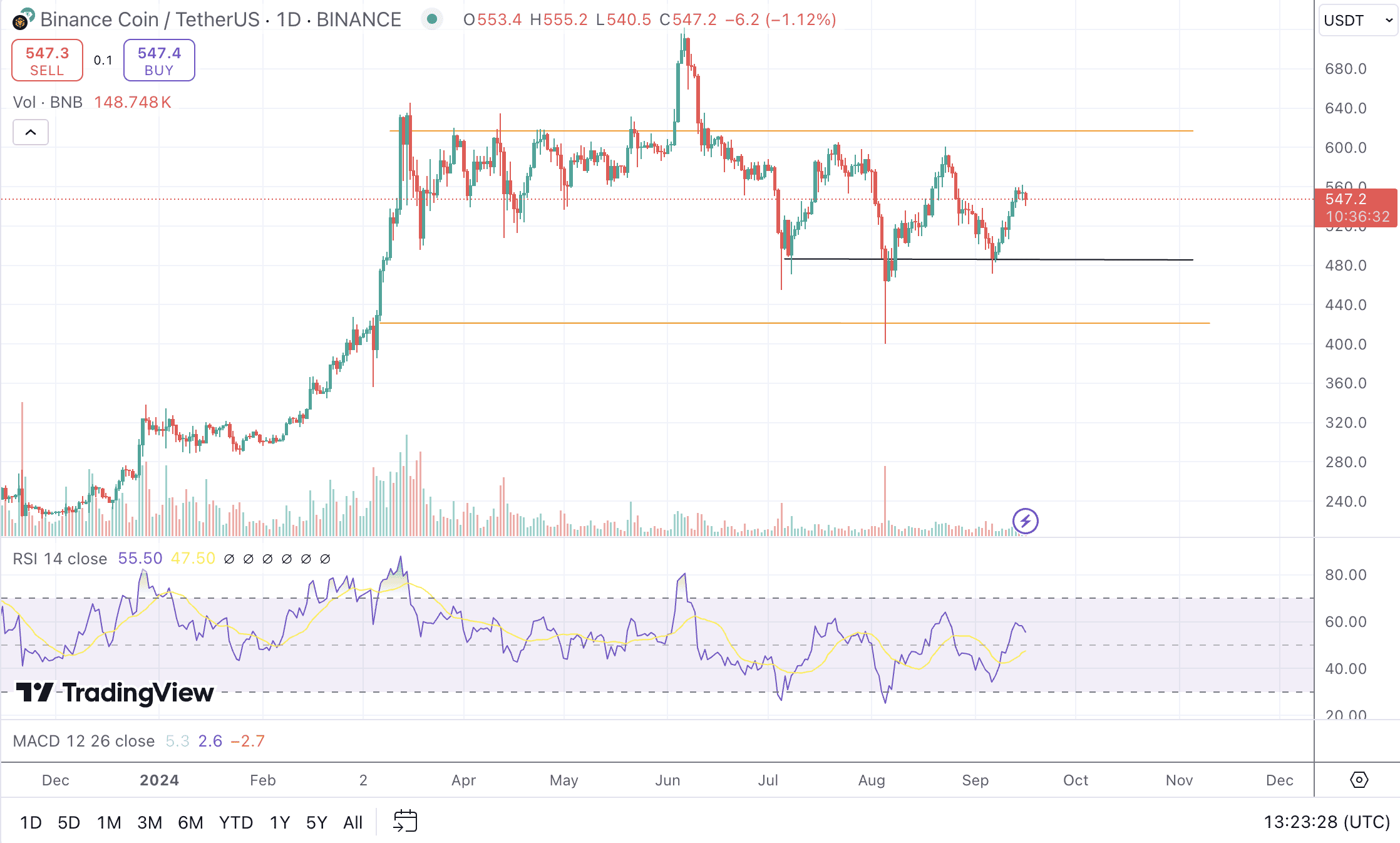The height and width of the screenshot is (843, 1400).
Task: Click the Sep label on time axis
Action: 975,780
